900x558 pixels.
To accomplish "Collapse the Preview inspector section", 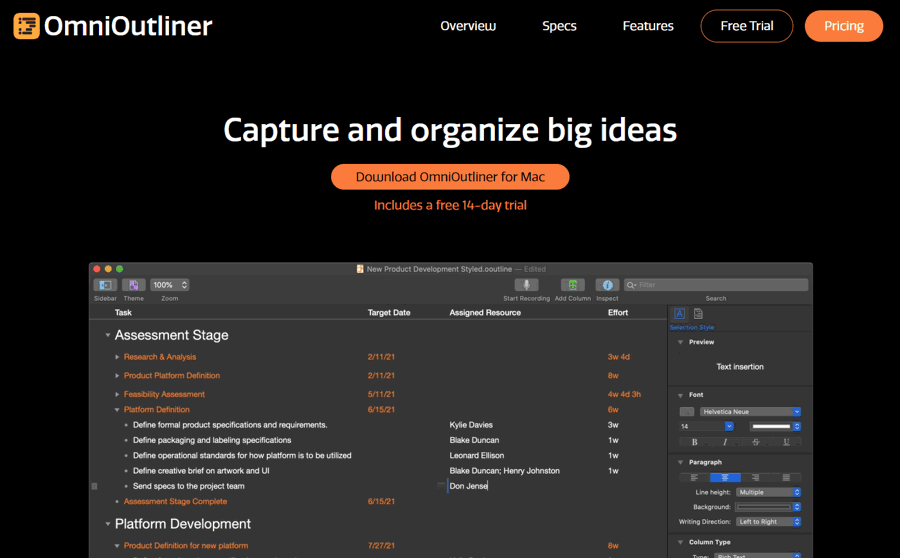I will tap(681, 342).
